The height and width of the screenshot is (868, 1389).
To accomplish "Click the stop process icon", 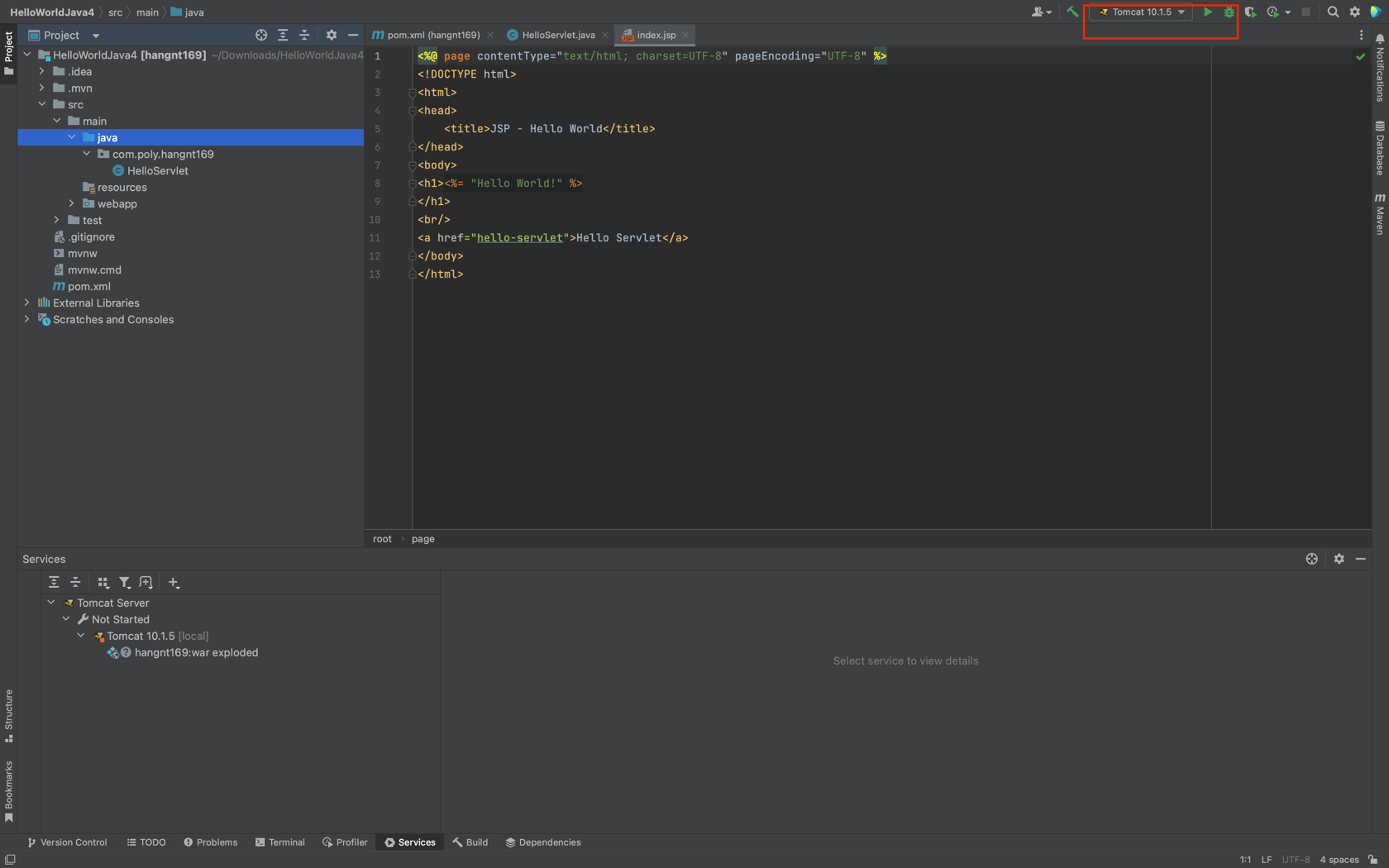I will [1306, 12].
